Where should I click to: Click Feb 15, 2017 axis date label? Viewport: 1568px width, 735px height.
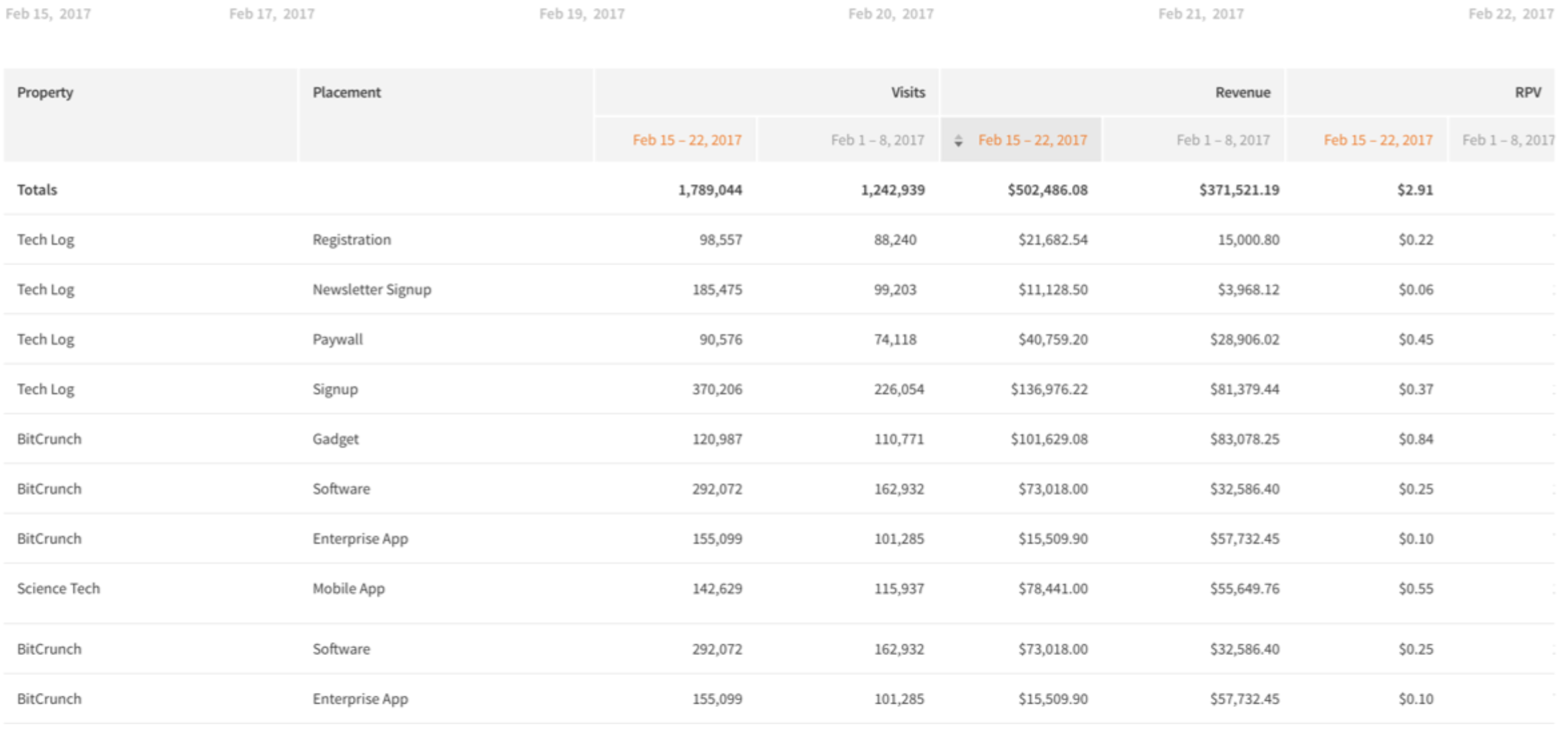coord(48,14)
